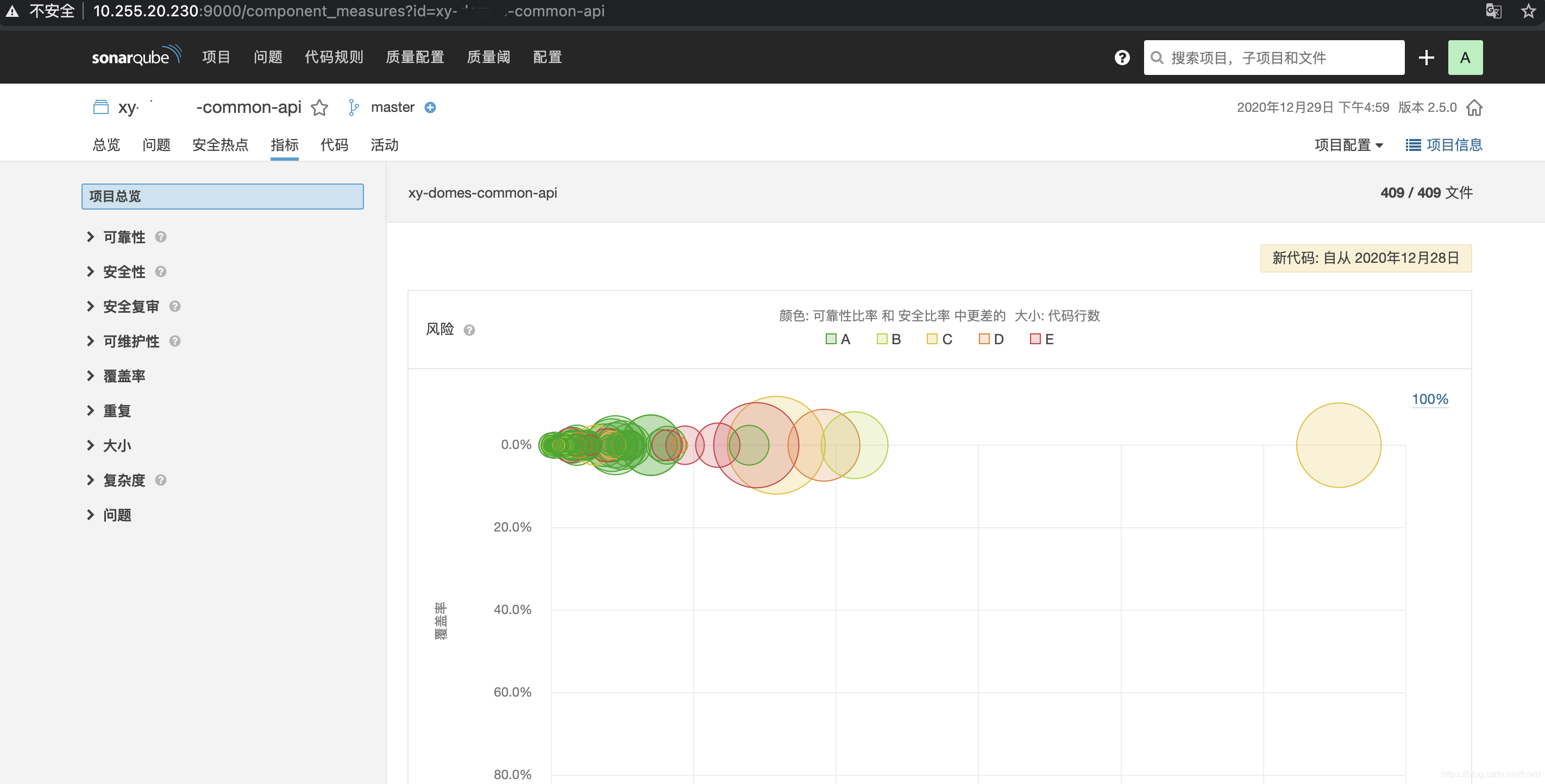
Task: Click the 项目信息 list icon
Action: [1413, 145]
